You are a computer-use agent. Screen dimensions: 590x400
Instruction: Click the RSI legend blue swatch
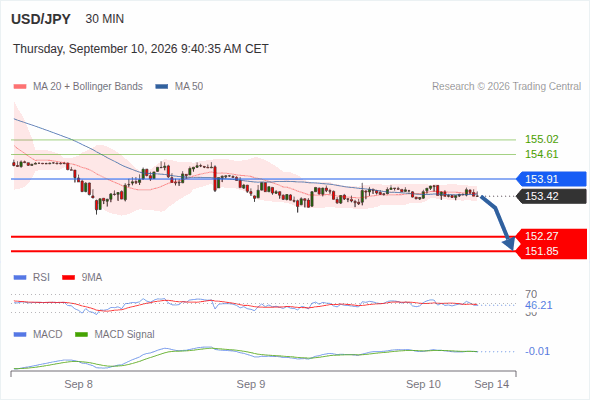[x=20, y=278]
